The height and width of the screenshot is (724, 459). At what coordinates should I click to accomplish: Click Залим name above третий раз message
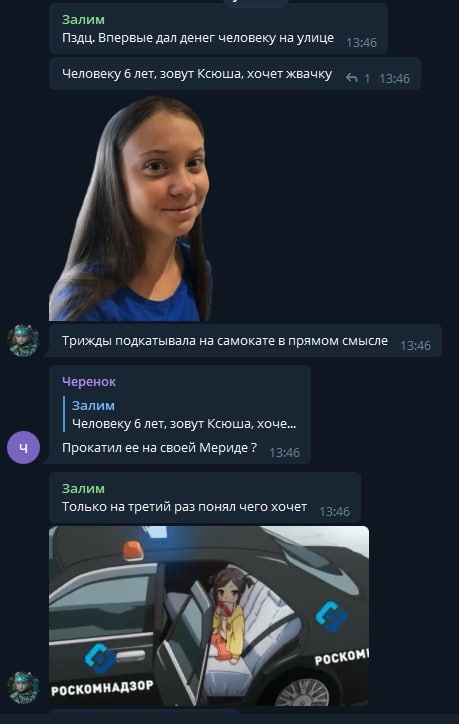click(x=83, y=489)
